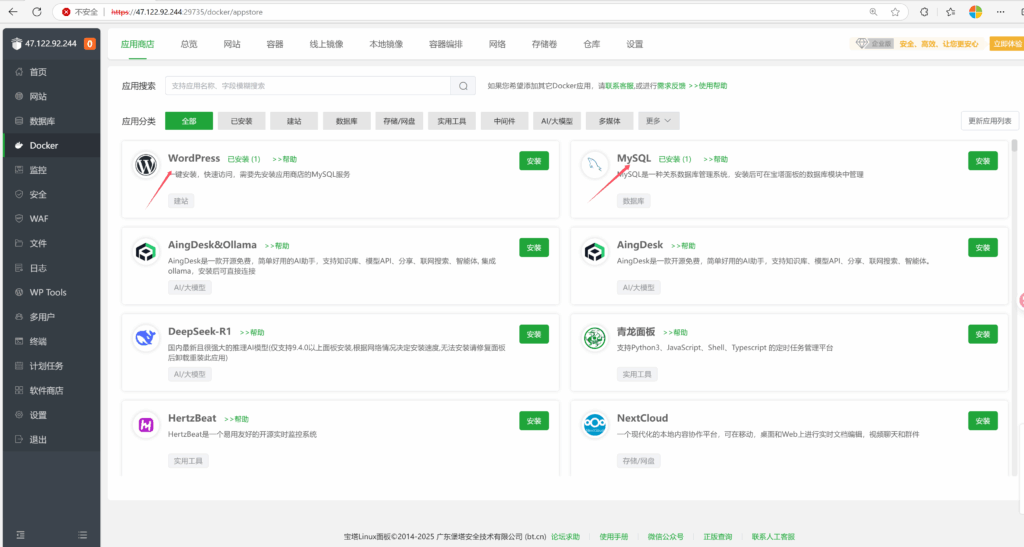The image size is (1024, 547).
Task: Switch to the 线上镜像 tab
Action: pyautogui.click(x=327, y=44)
